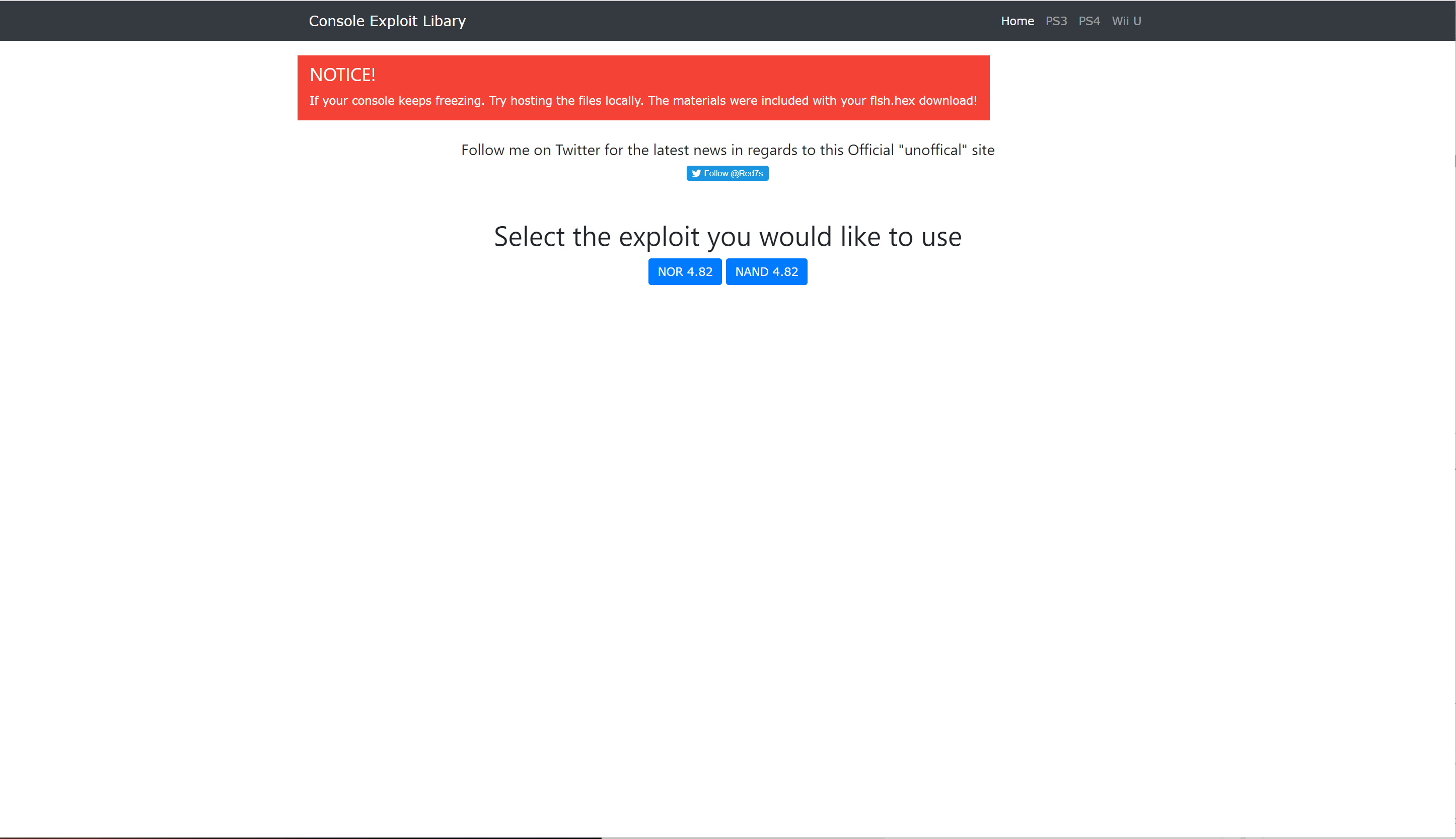Click the NOTICE! heading in red banner
The width and height of the screenshot is (1456, 839).
coord(342,75)
